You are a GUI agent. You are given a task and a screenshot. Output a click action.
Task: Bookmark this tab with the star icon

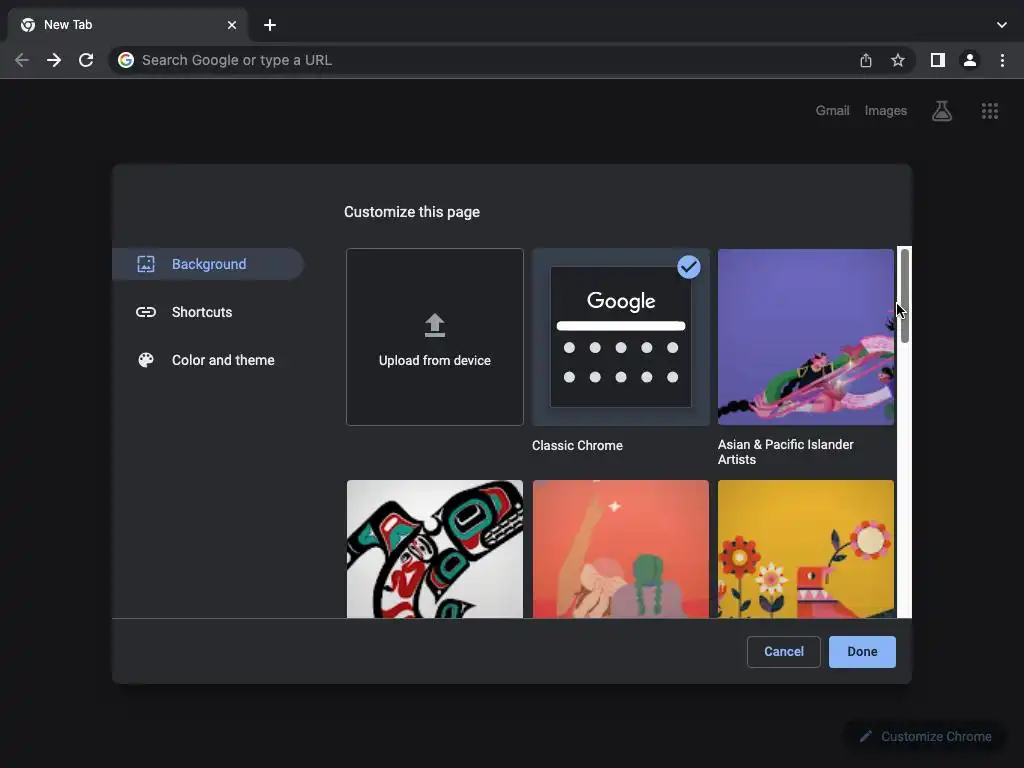click(x=898, y=60)
